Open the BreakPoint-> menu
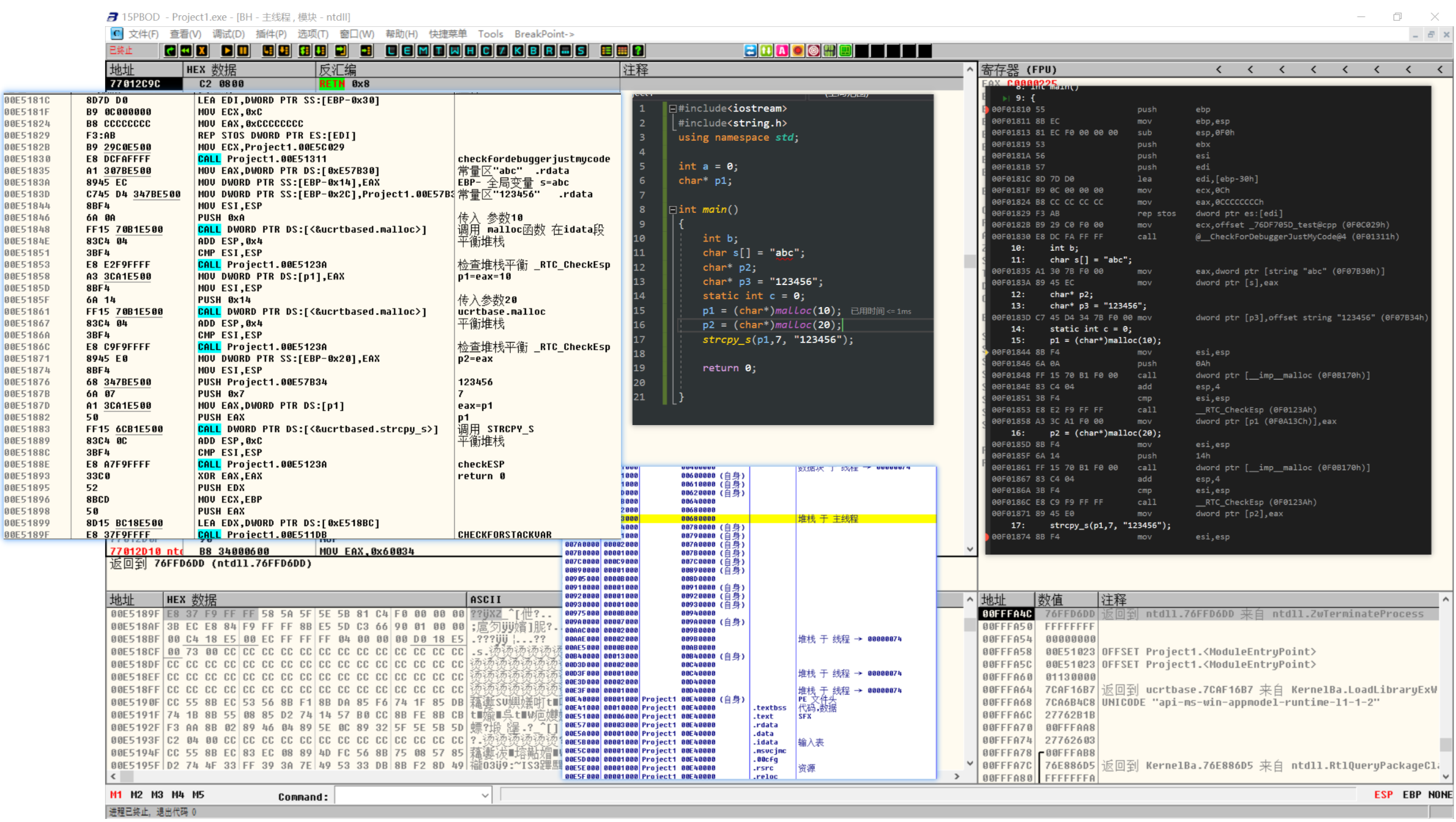The height and width of the screenshot is (822, 1456). pos(544,34)
